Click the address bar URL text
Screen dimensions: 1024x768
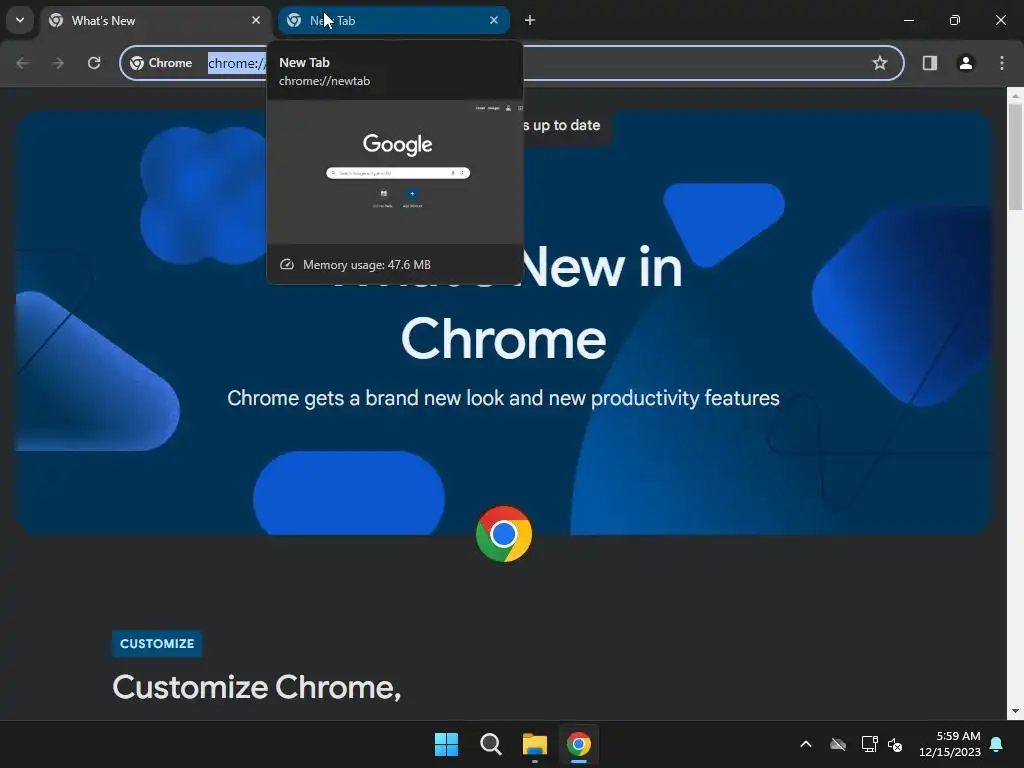(237, 63)
